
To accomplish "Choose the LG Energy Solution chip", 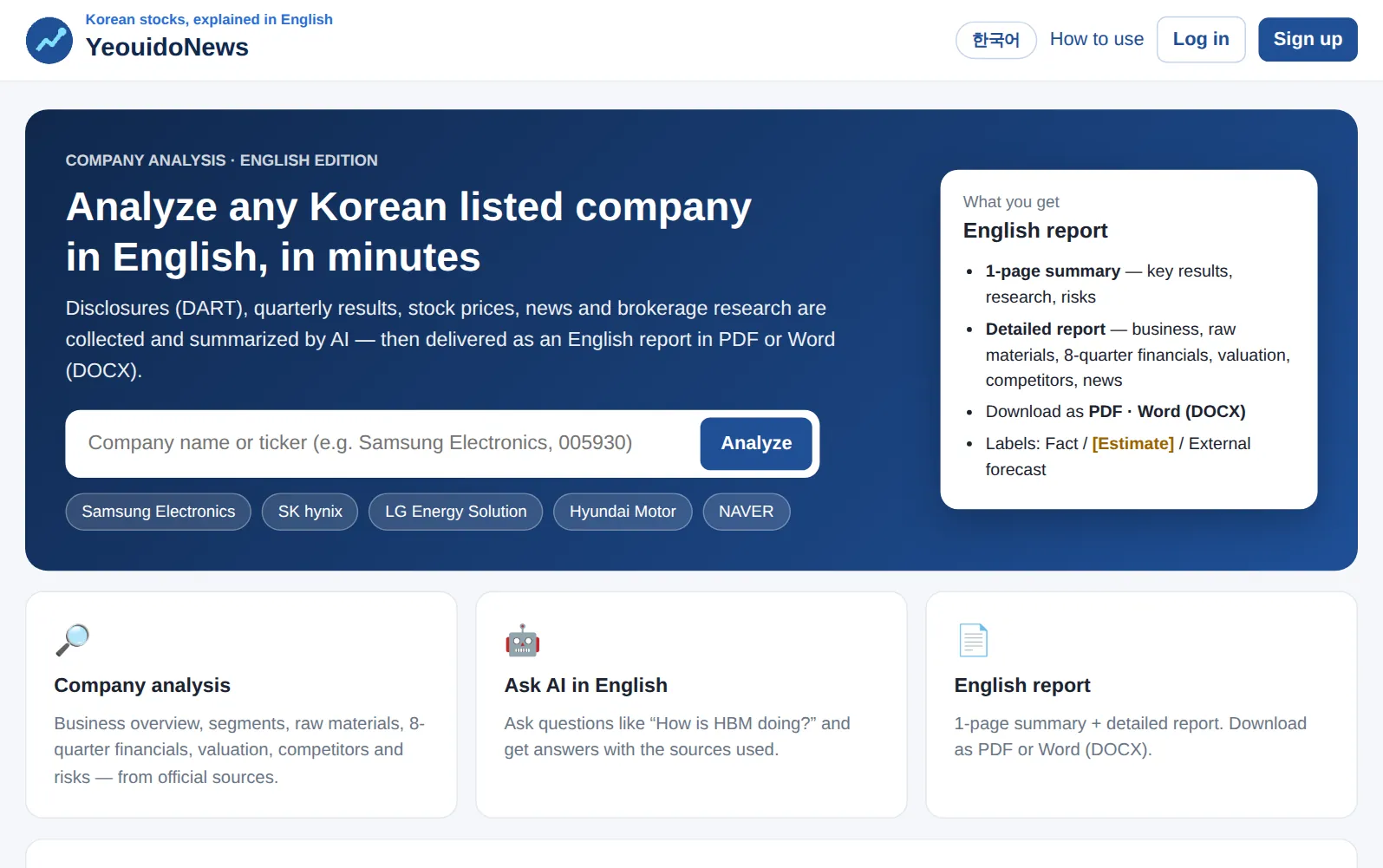I will 455,512.
